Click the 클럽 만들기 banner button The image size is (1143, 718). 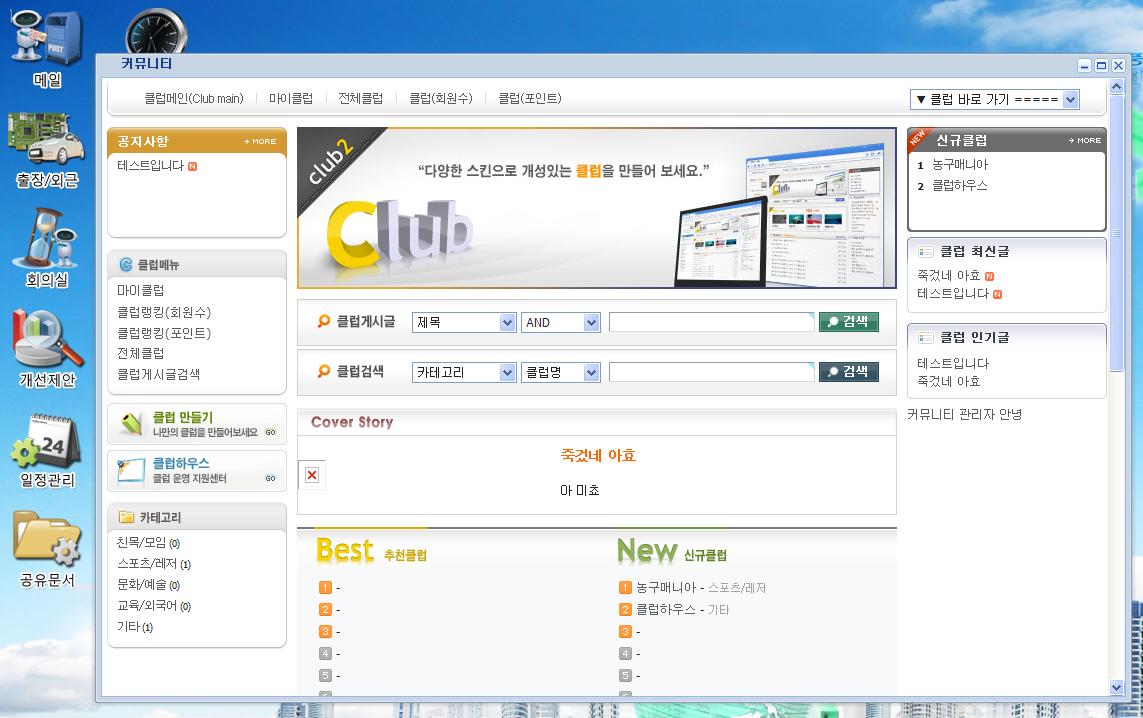pos(197,424)
